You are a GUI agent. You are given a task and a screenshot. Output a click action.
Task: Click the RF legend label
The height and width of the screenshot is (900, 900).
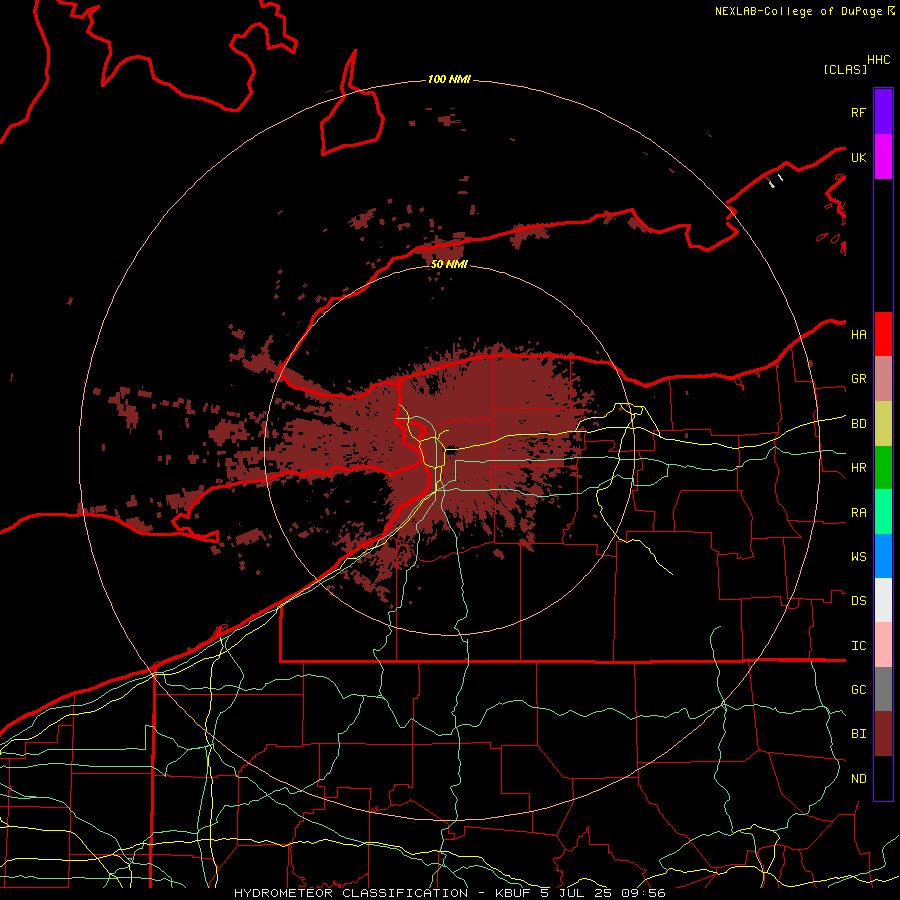click(x=859, y=112)
